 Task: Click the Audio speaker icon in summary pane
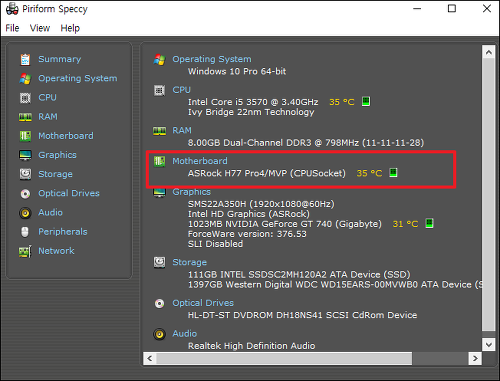click(159, 334)
